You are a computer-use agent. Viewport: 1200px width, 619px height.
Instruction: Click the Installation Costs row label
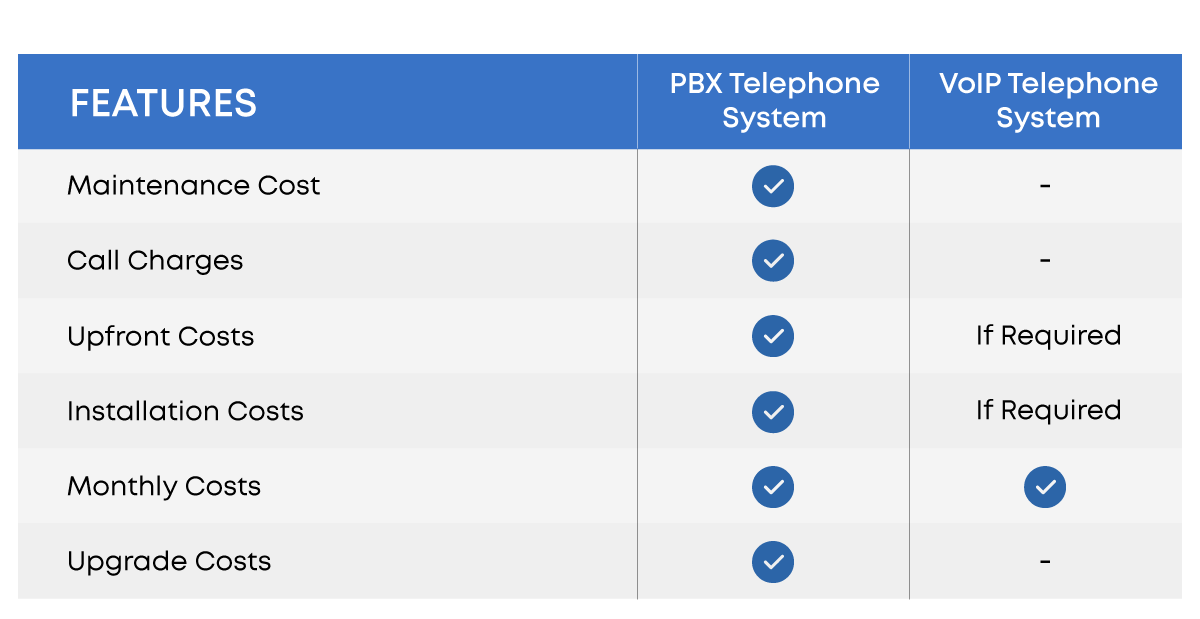185,411
